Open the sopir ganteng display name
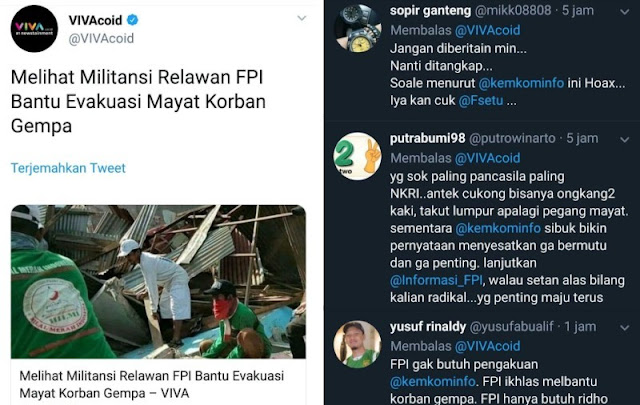 pyautogui.click(x=430, y=11)
